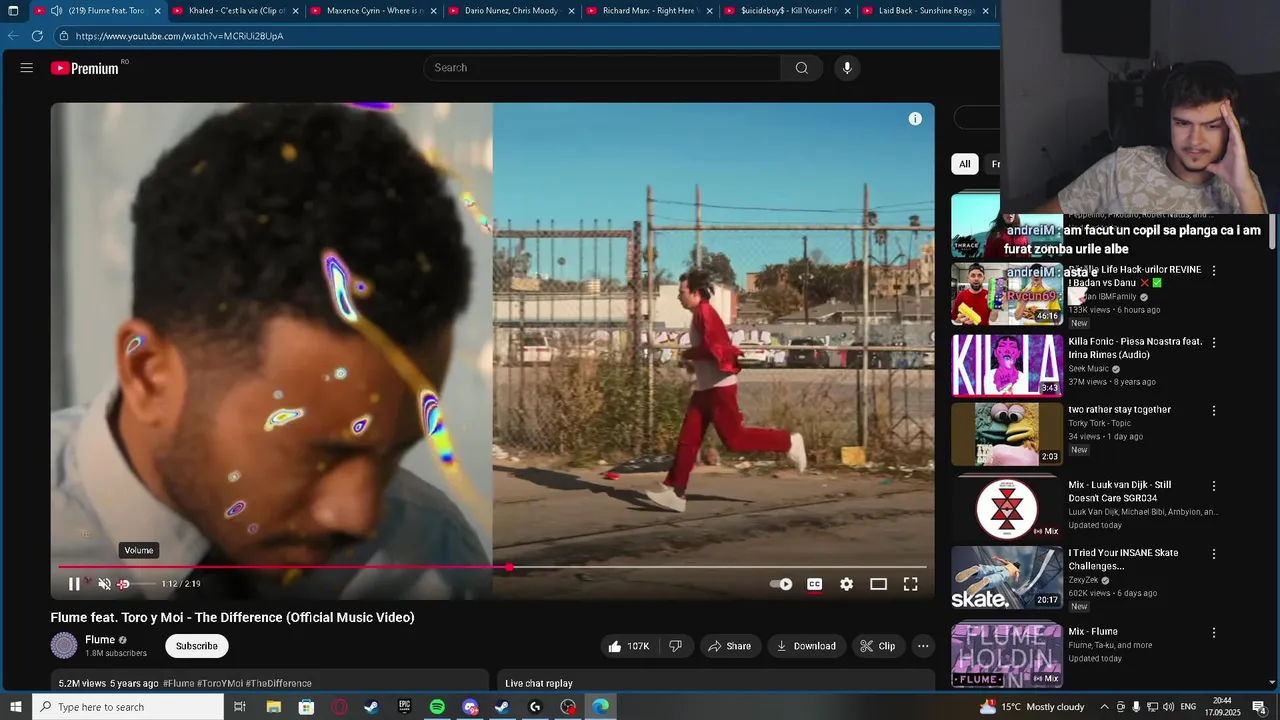1280x720 pixels.
Task: Switch to the $uicideboy$ - Kill Yourself tab
Action: click(x=788, y=11)
